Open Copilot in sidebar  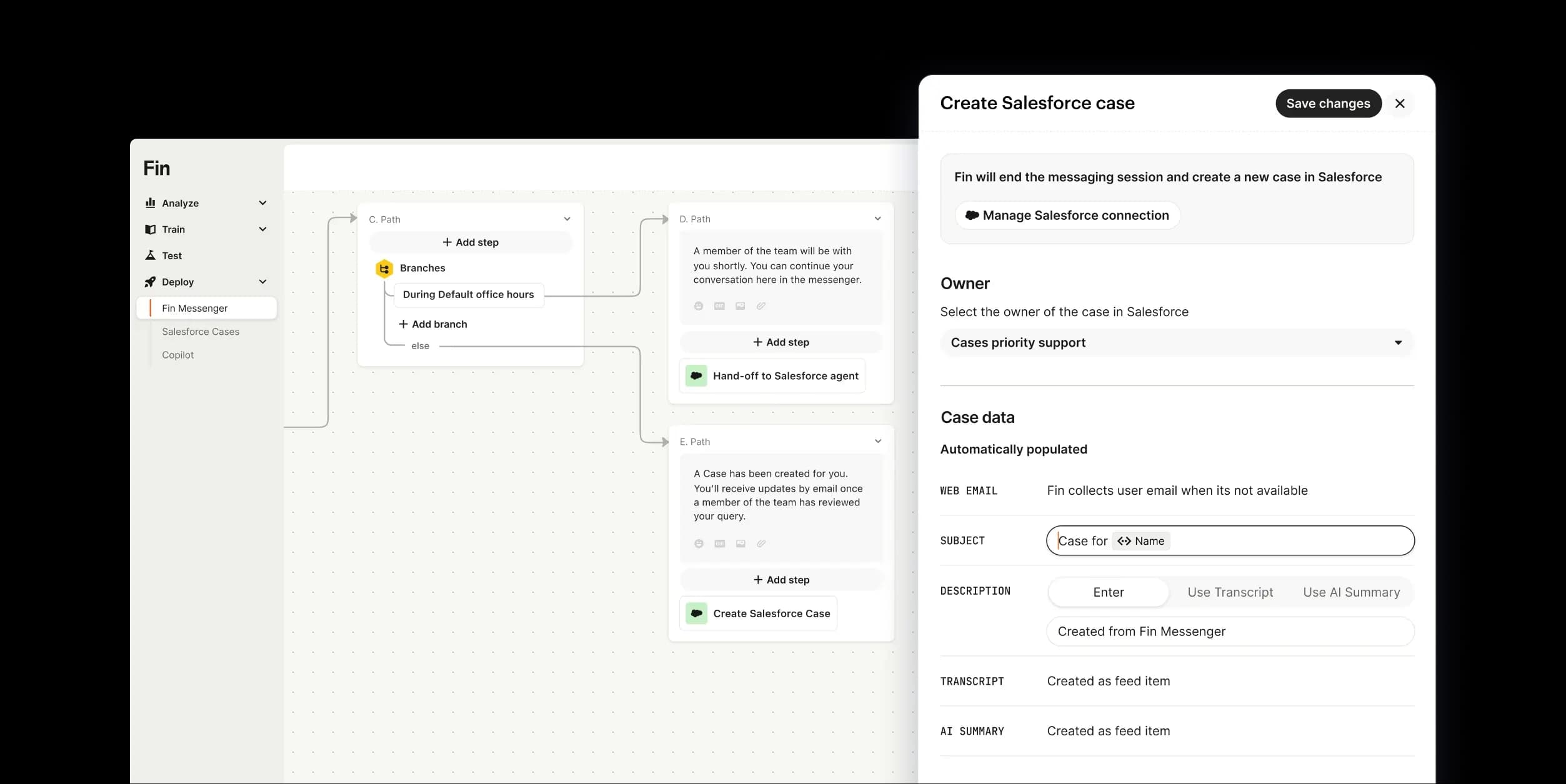[178, 355]
